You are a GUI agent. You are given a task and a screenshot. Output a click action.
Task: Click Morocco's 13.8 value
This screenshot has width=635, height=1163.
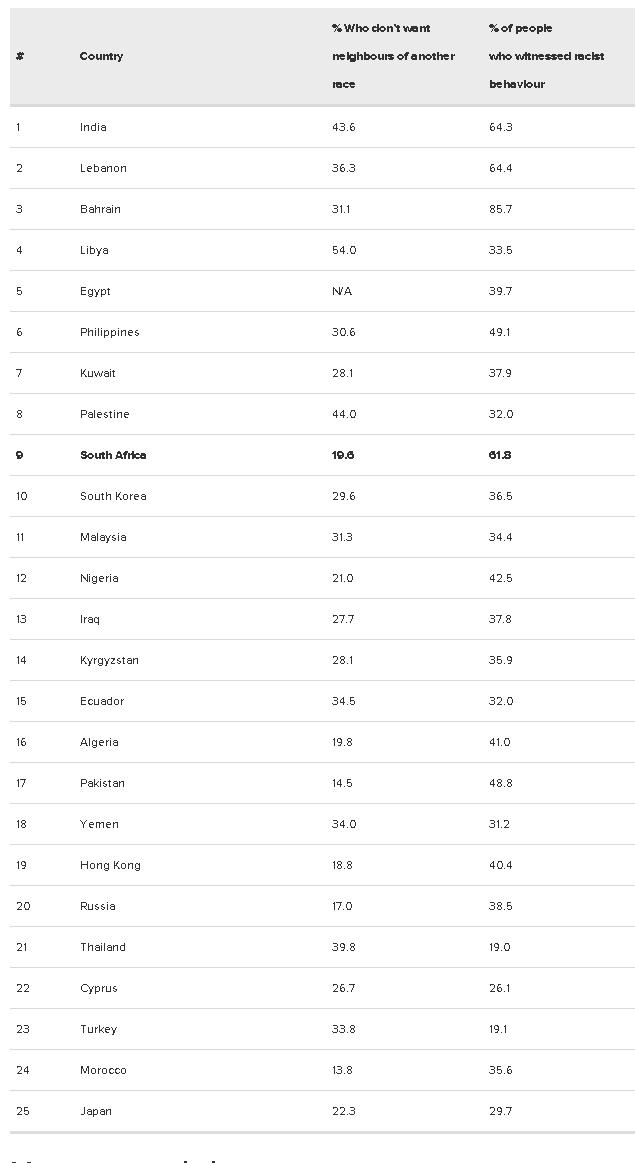[342, 1070]
